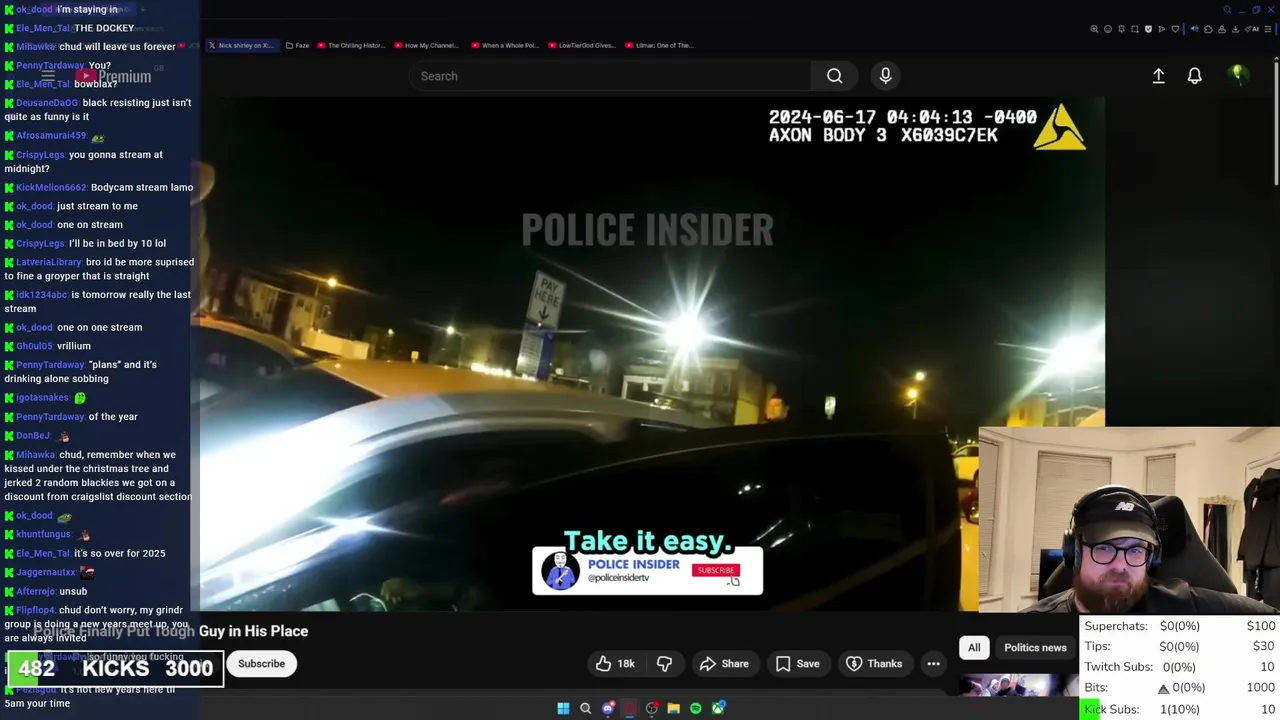Open File Explorer folder in taskbar

click(674, 708)
